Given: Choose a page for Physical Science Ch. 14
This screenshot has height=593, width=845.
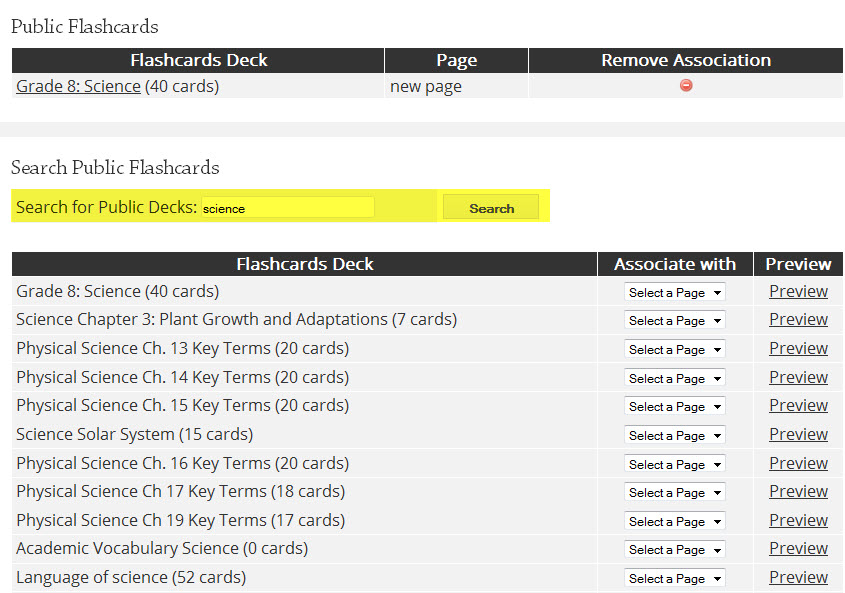Looking at the screenshot, I should click(675, 378).
